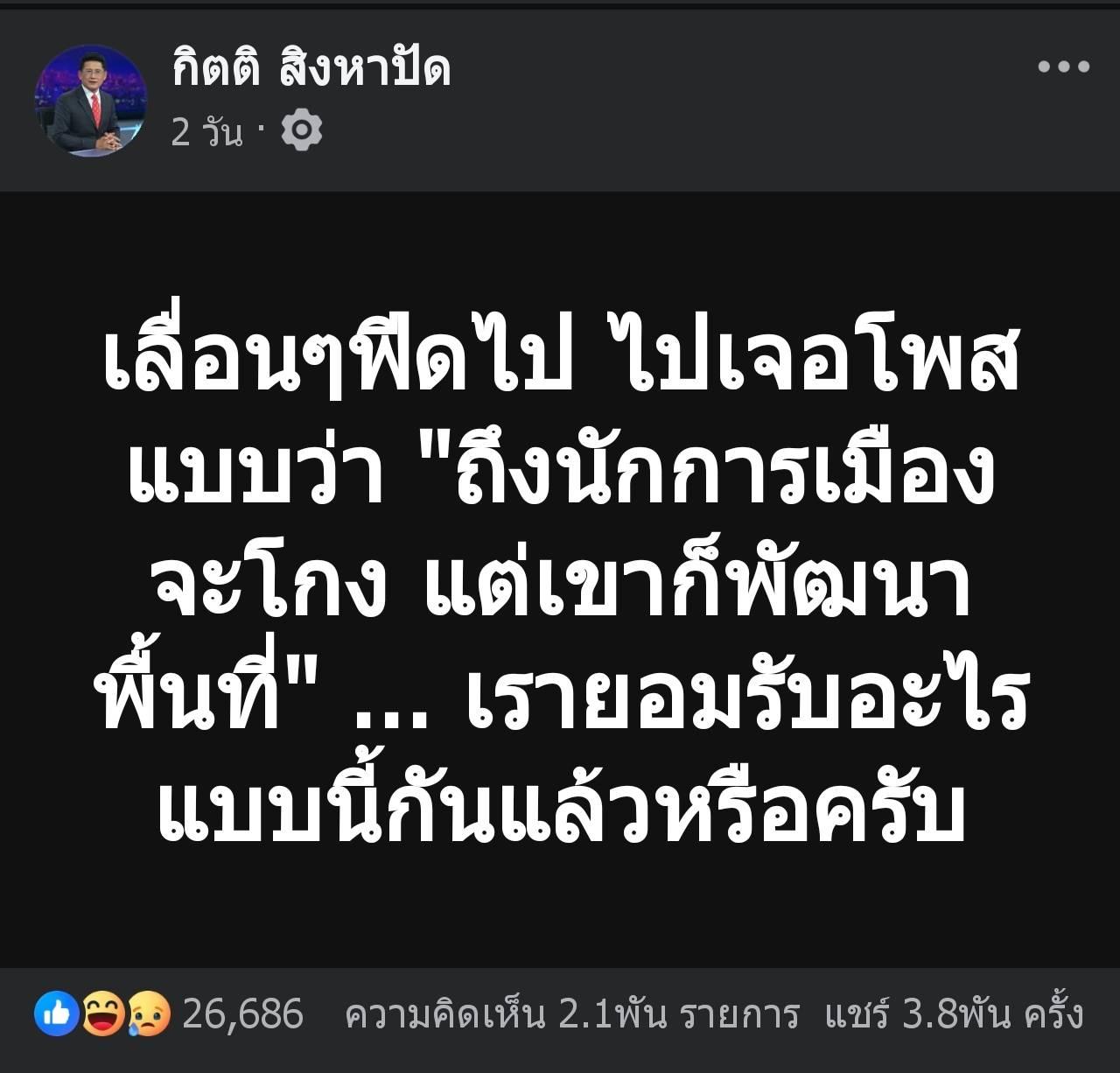
Task: Click the blue Like reaction icon
Action: pos(57,1014)
